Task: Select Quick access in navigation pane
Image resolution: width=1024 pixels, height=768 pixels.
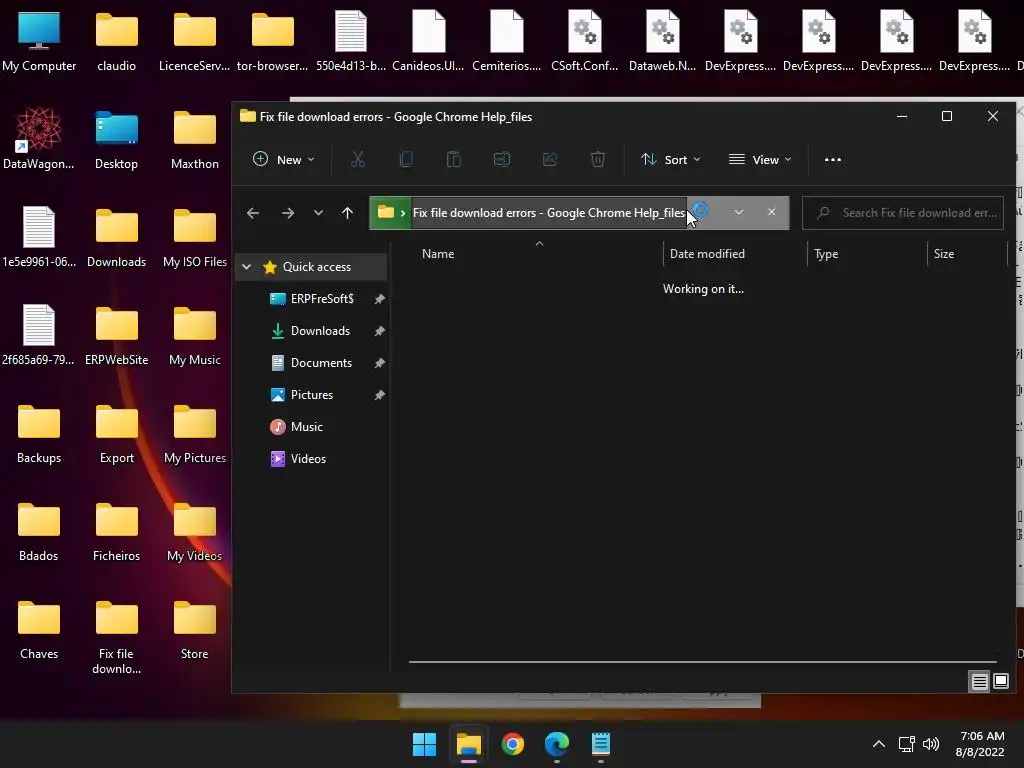Action: pos(317,266)
